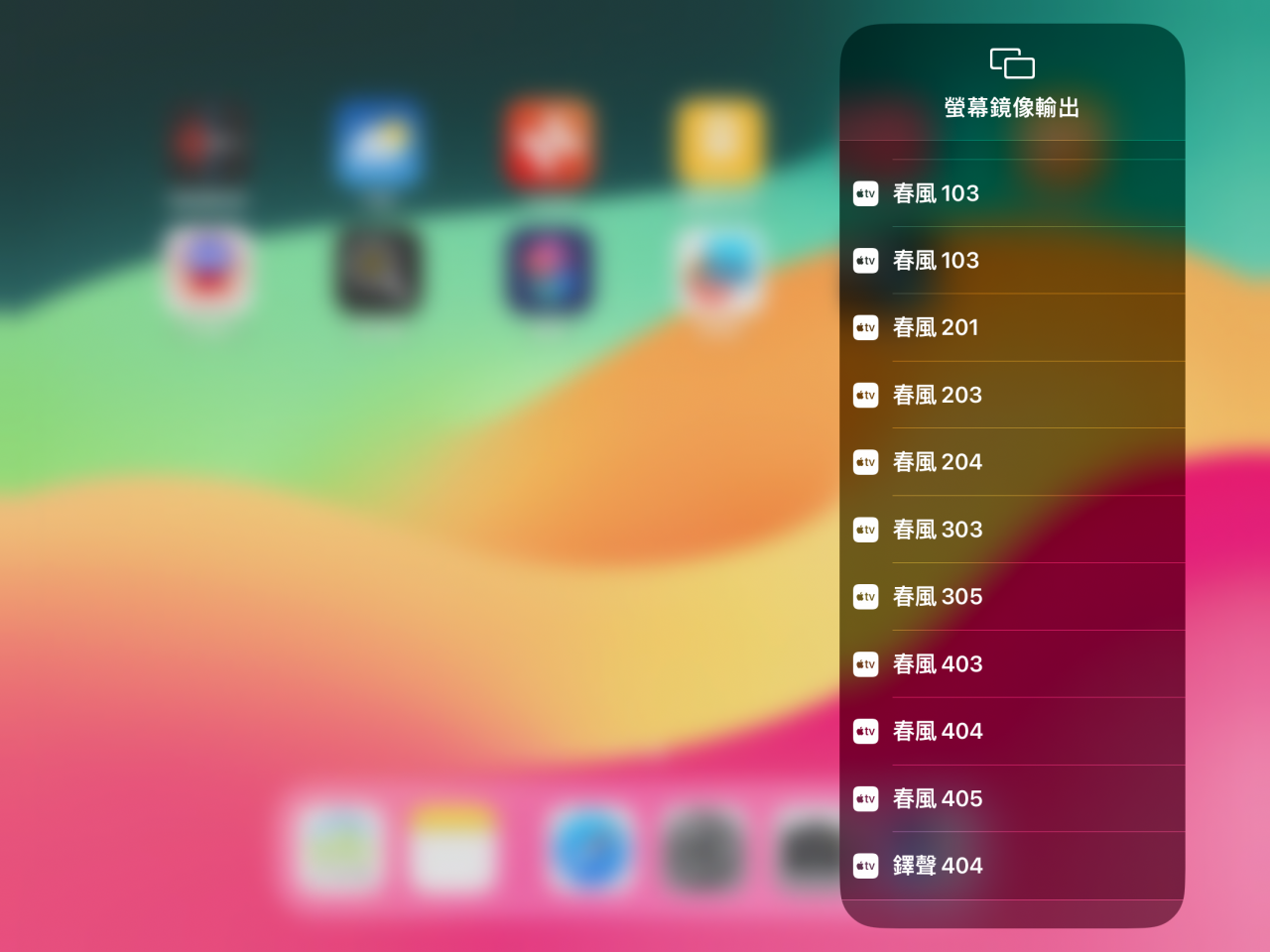The width and height of the screenshot is (1270, 952).
Task: Tap the screen mirroring icon at panel top
Action: click(x=1012, y=63)
